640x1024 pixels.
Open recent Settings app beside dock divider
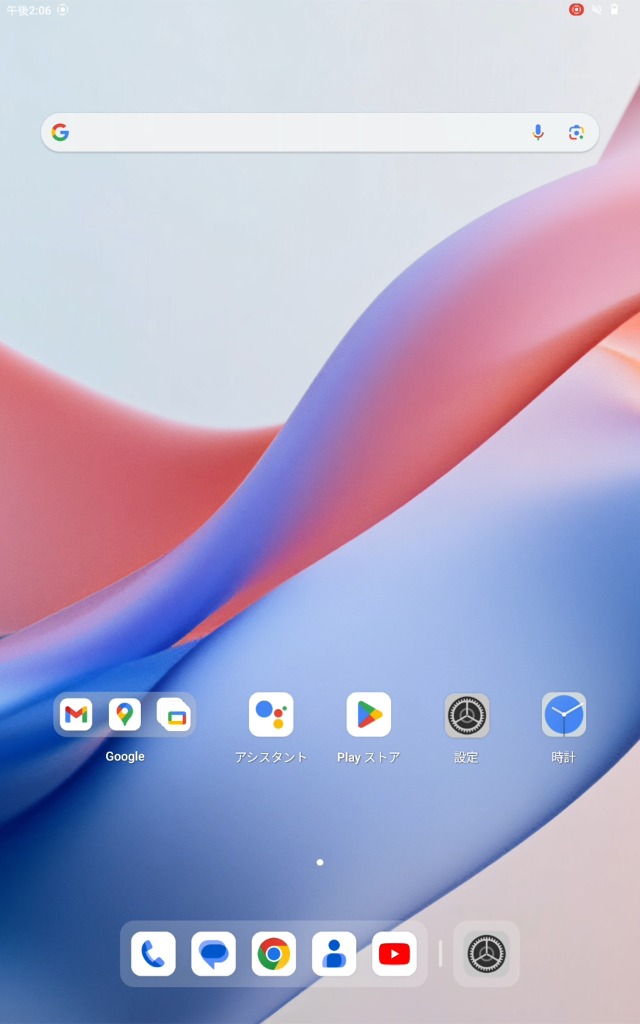point(487,954)
